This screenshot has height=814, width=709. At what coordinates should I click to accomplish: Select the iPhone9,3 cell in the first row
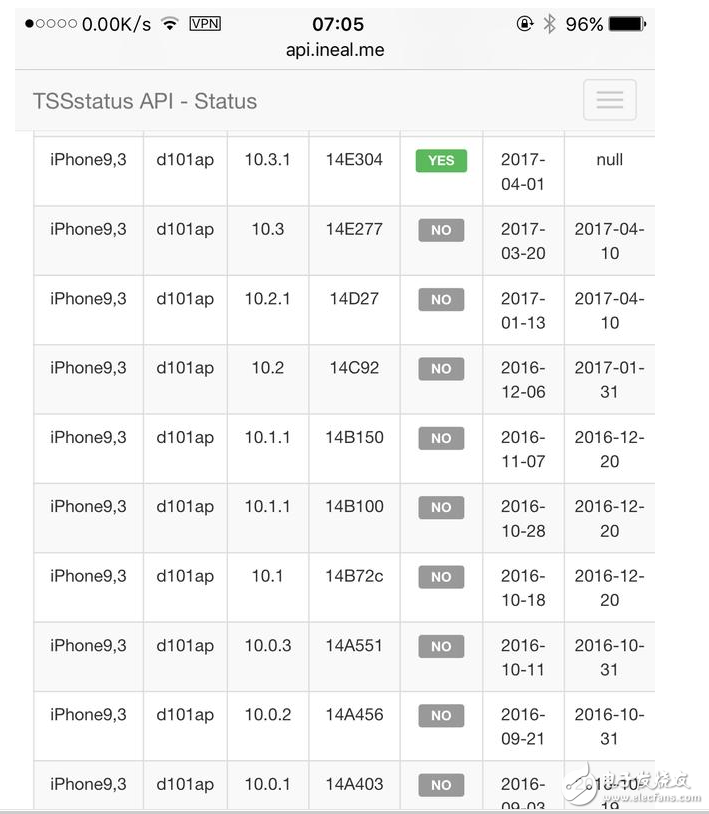[87, 160]
